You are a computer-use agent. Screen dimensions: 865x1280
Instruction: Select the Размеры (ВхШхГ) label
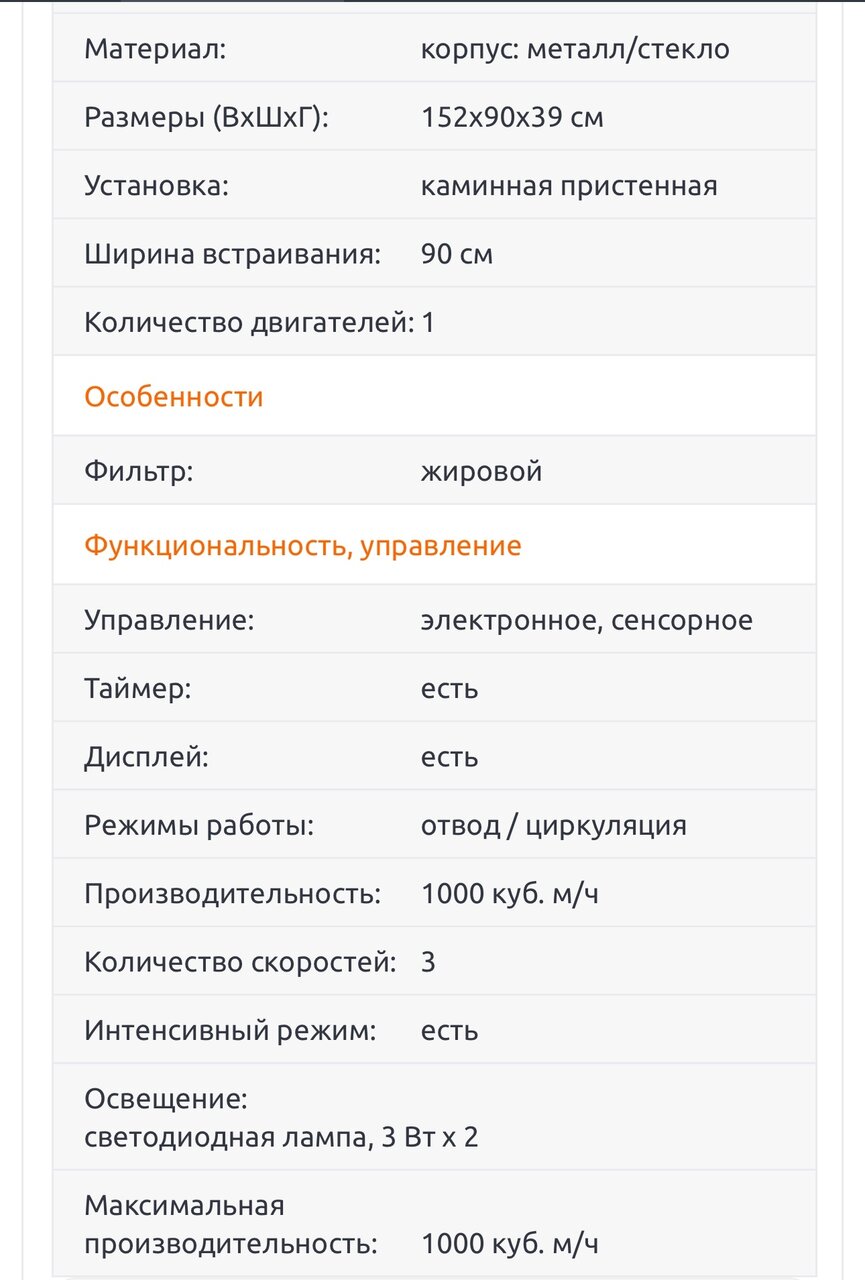click(206, 118)
